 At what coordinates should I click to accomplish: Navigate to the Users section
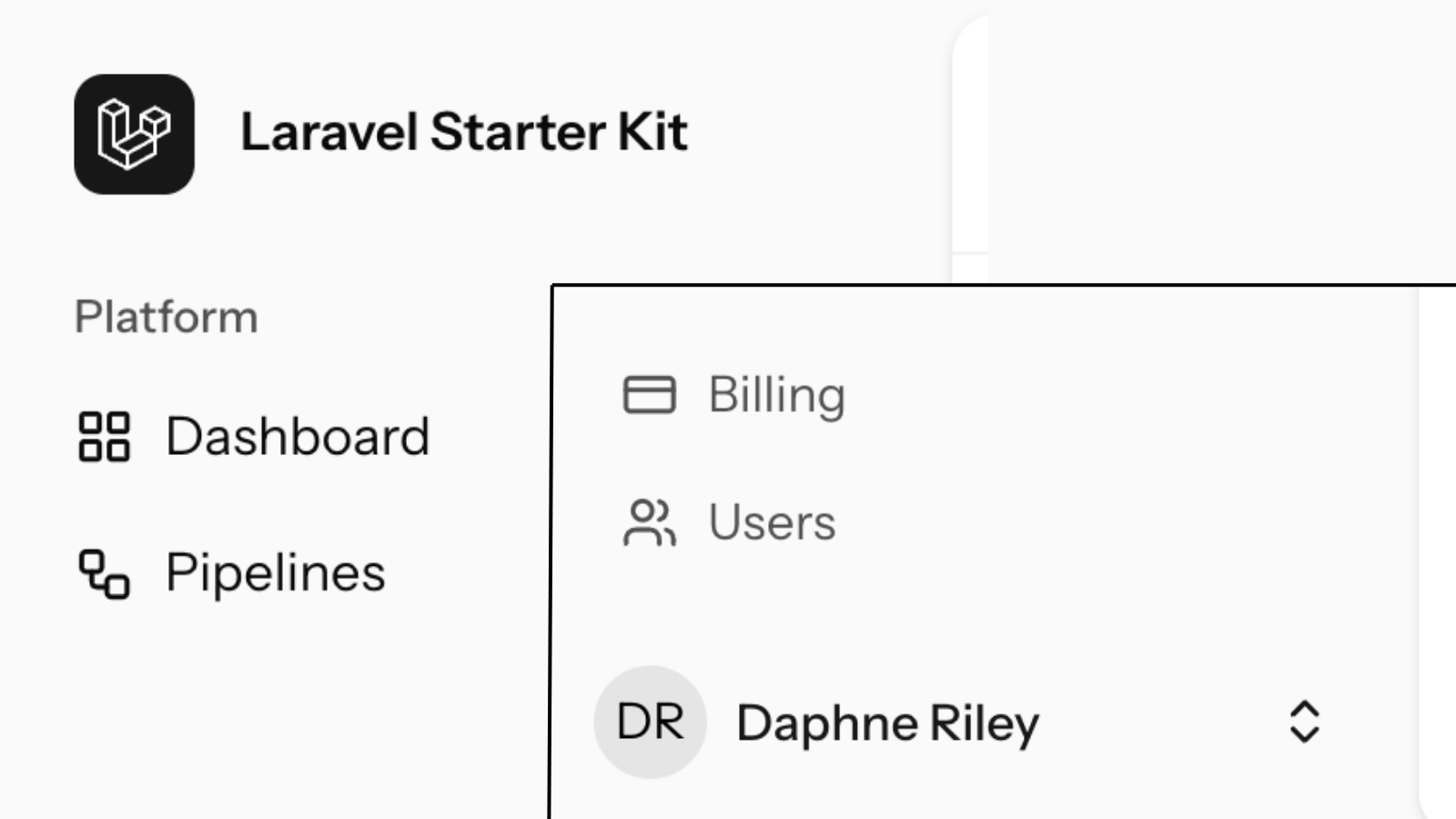[772, 522]
